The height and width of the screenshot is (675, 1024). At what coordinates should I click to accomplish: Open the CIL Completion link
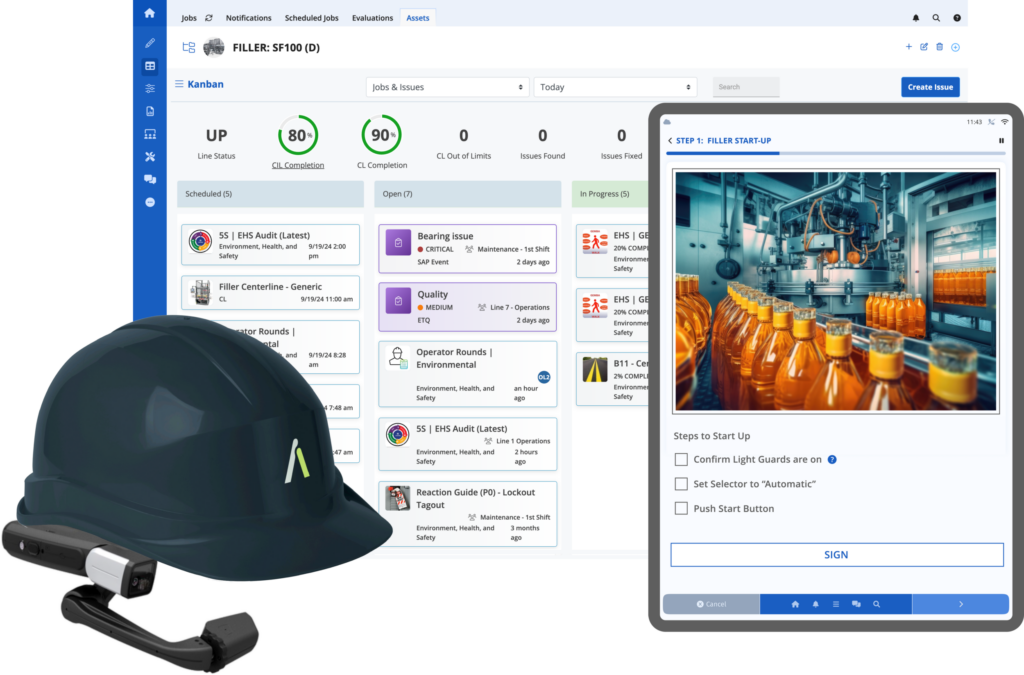click(298, 165)
